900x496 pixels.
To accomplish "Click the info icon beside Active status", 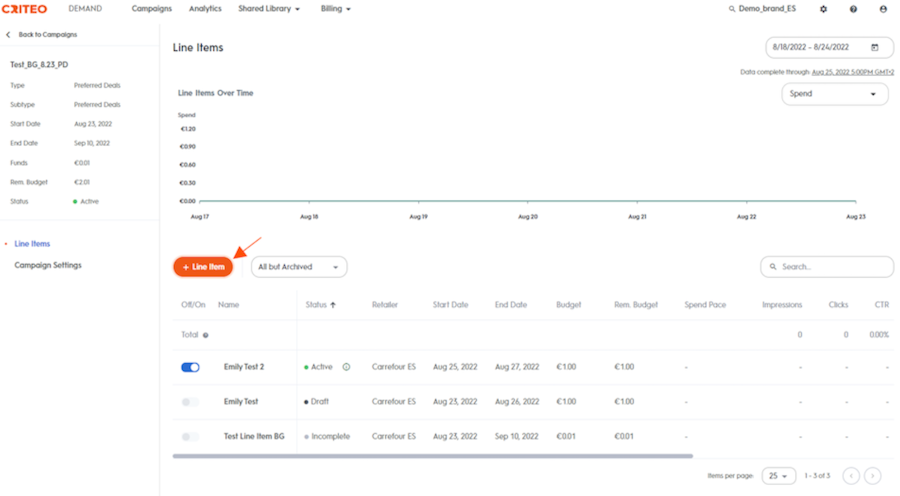I will pos(346,367).
